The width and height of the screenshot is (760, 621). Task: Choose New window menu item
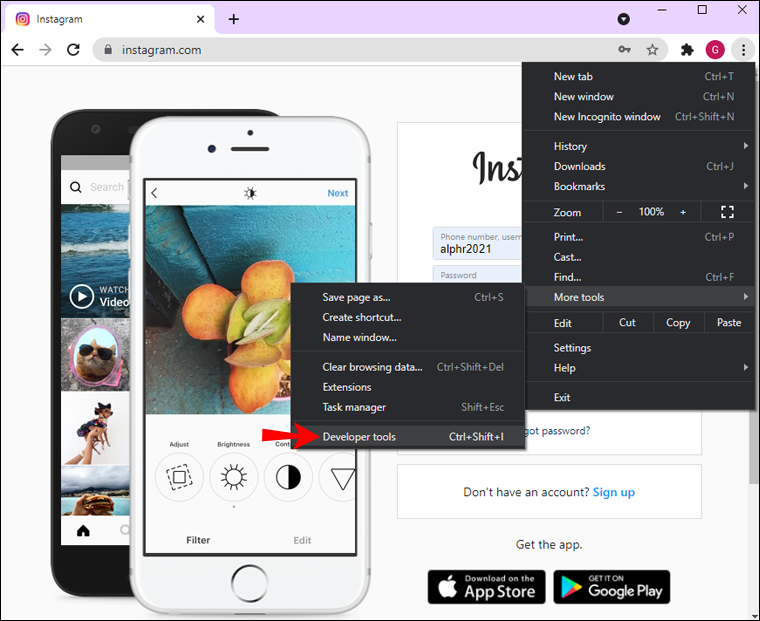[x=638, y=96]
